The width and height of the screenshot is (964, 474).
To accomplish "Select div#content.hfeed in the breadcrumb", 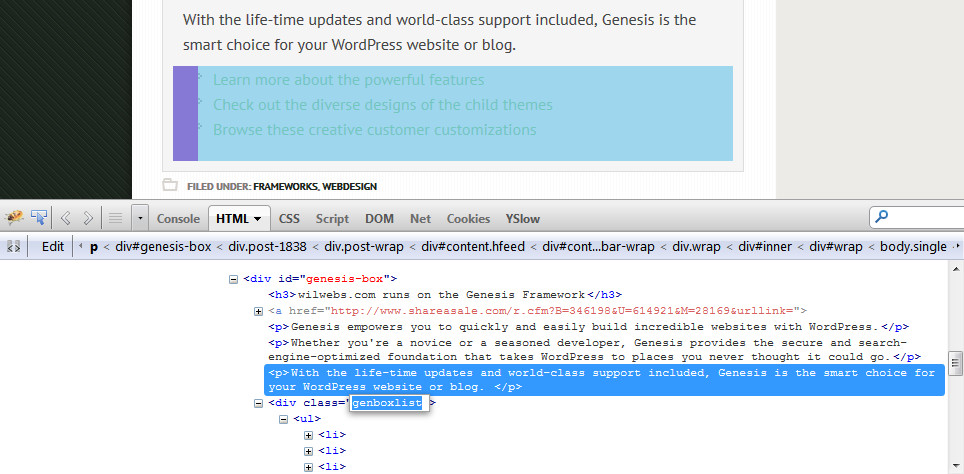I will click(x=473, y=247).
